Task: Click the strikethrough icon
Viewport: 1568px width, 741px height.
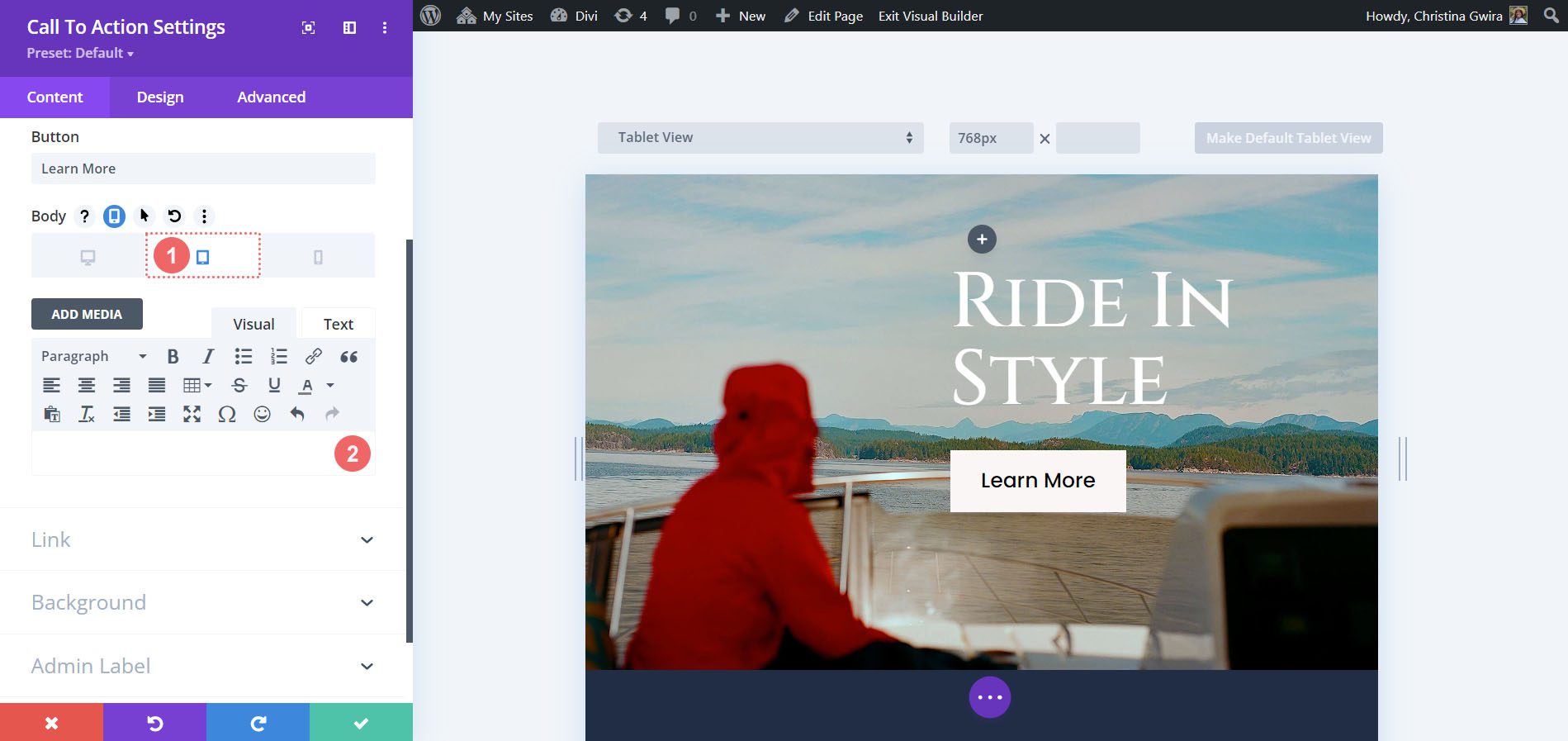Action: (x=239, y=385)
